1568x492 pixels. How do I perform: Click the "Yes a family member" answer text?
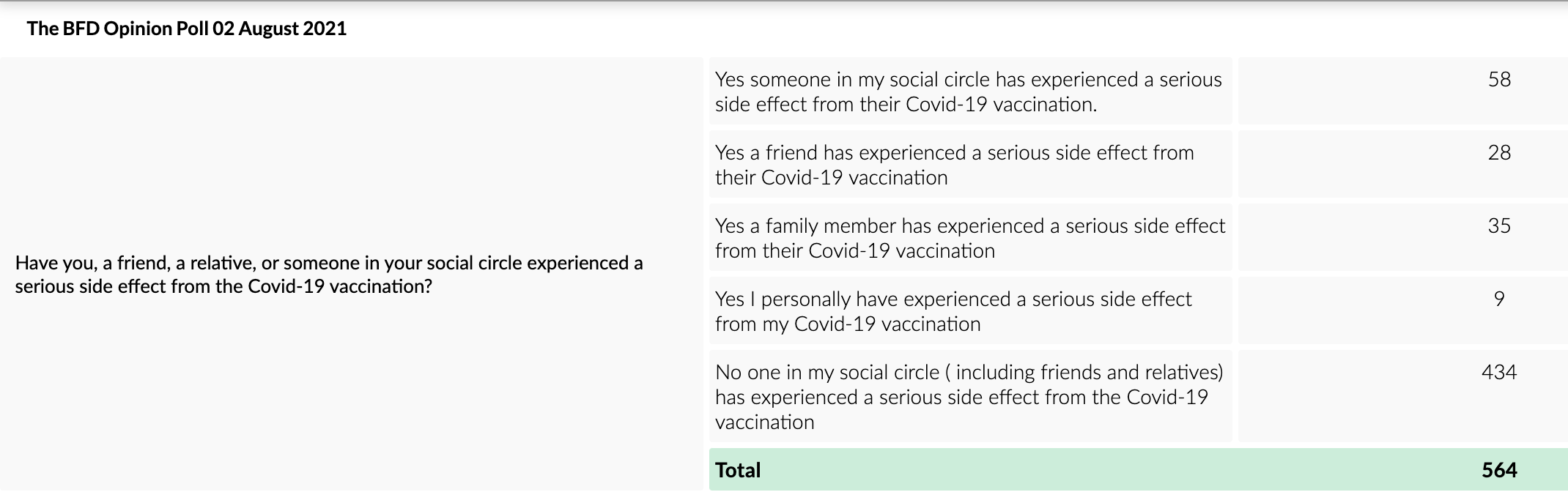click(x=969, y=238)
